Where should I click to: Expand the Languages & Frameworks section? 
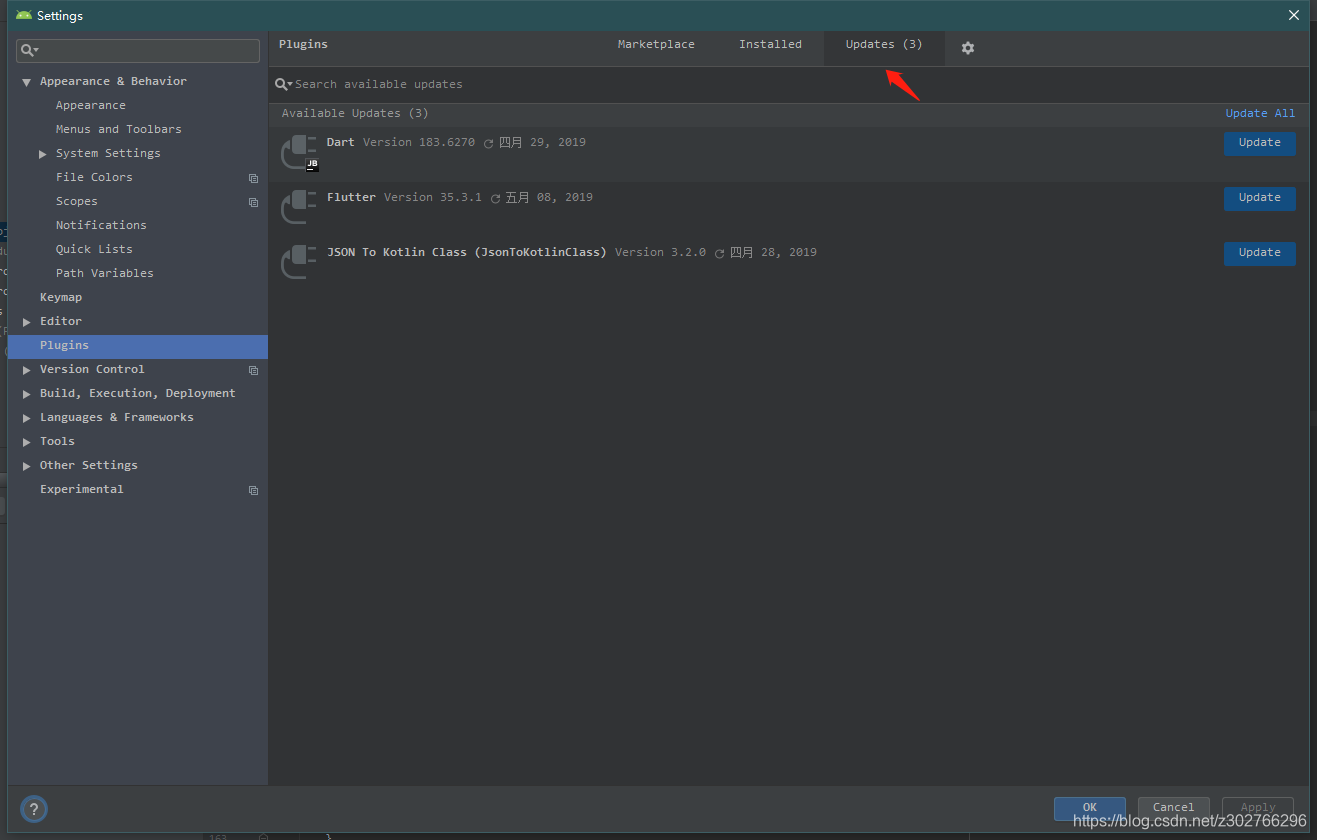click(x=27, y=418)
